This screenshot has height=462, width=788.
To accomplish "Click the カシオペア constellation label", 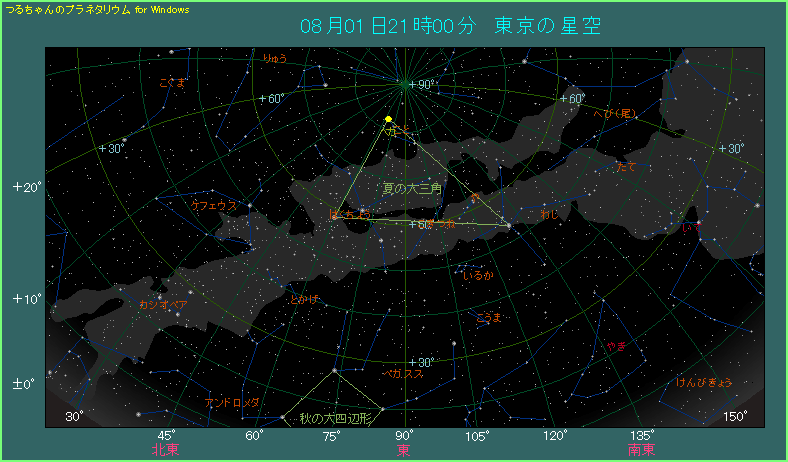I will (163, 303).
